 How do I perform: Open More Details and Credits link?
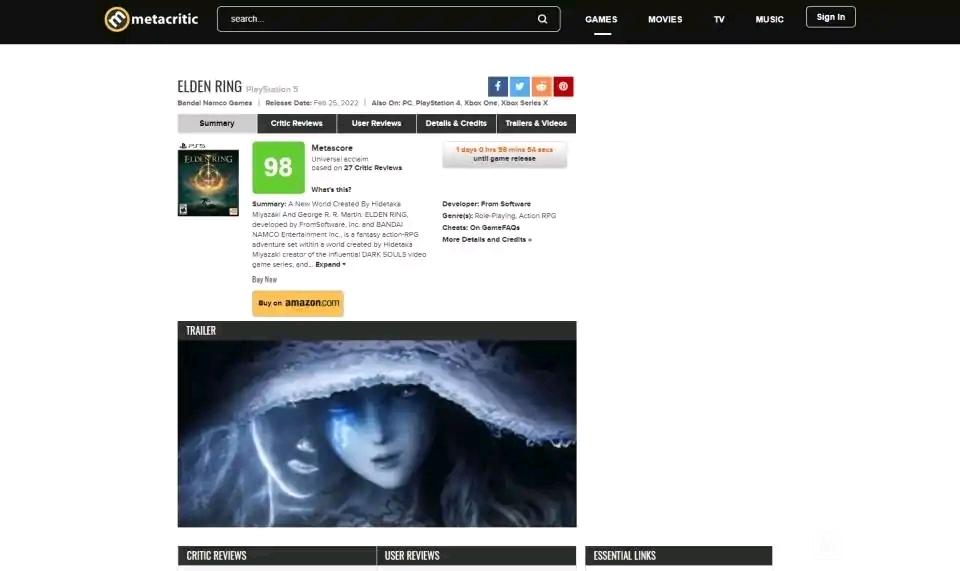[x=487, y=239]
